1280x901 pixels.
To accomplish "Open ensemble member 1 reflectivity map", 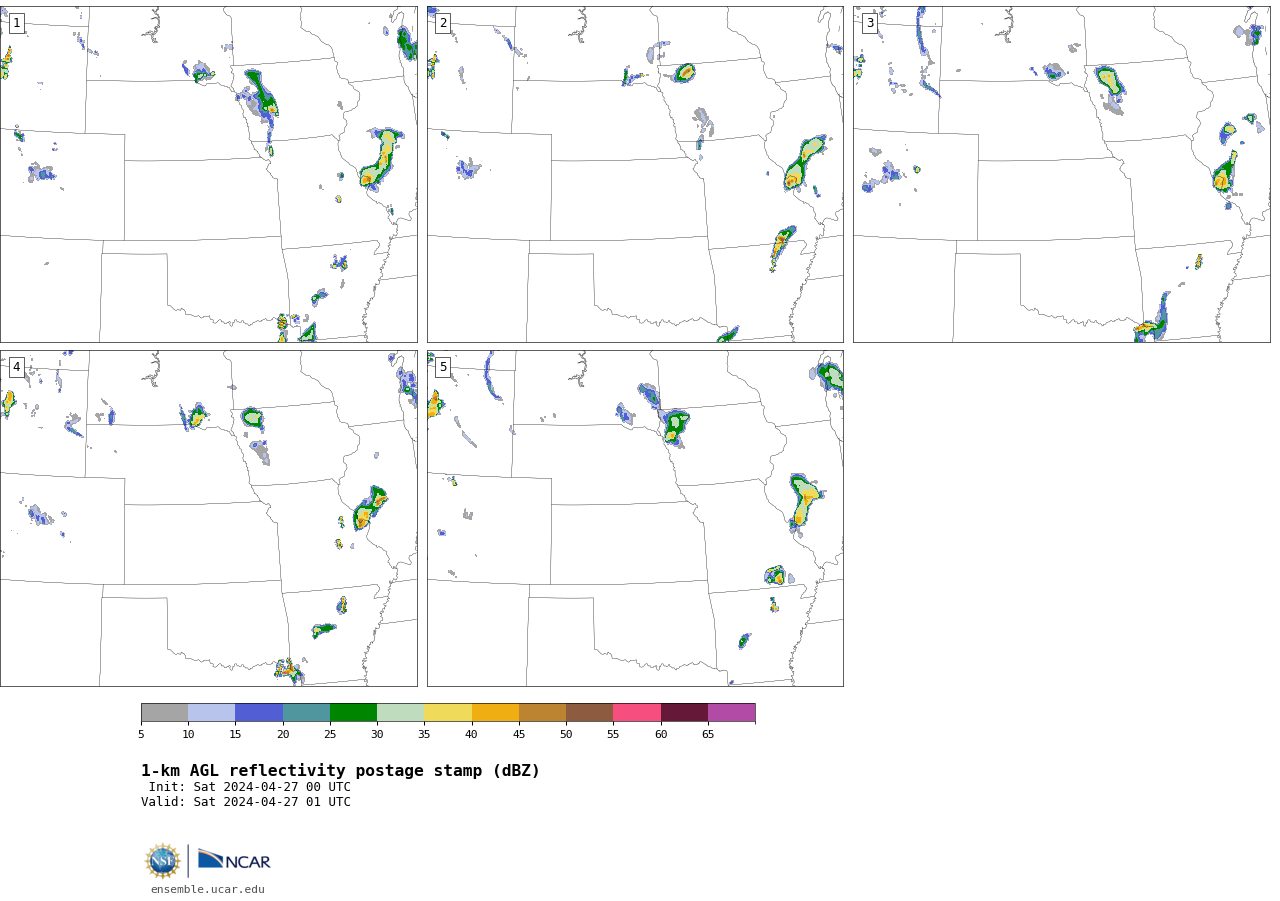I will (208, 174).
